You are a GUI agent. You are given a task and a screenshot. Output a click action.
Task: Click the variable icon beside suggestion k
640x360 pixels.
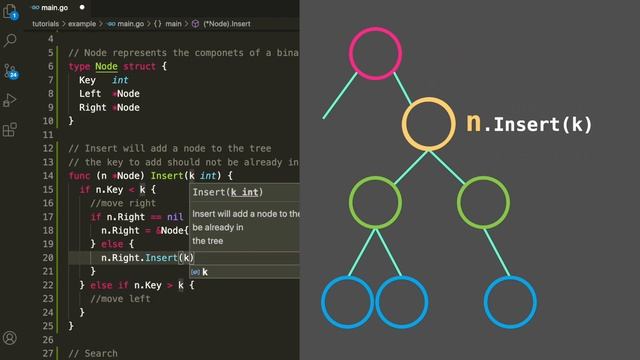point(196,272)
